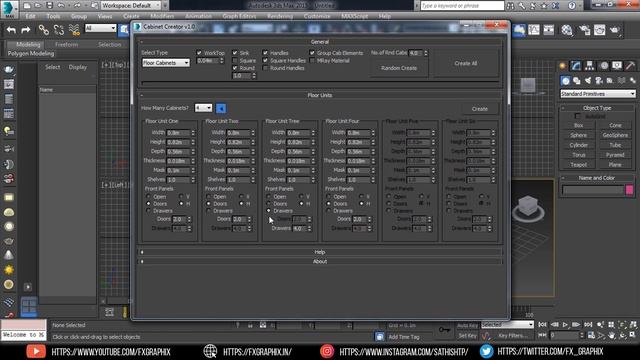Click the Rendered Frame Window icon

coord(600,30)
